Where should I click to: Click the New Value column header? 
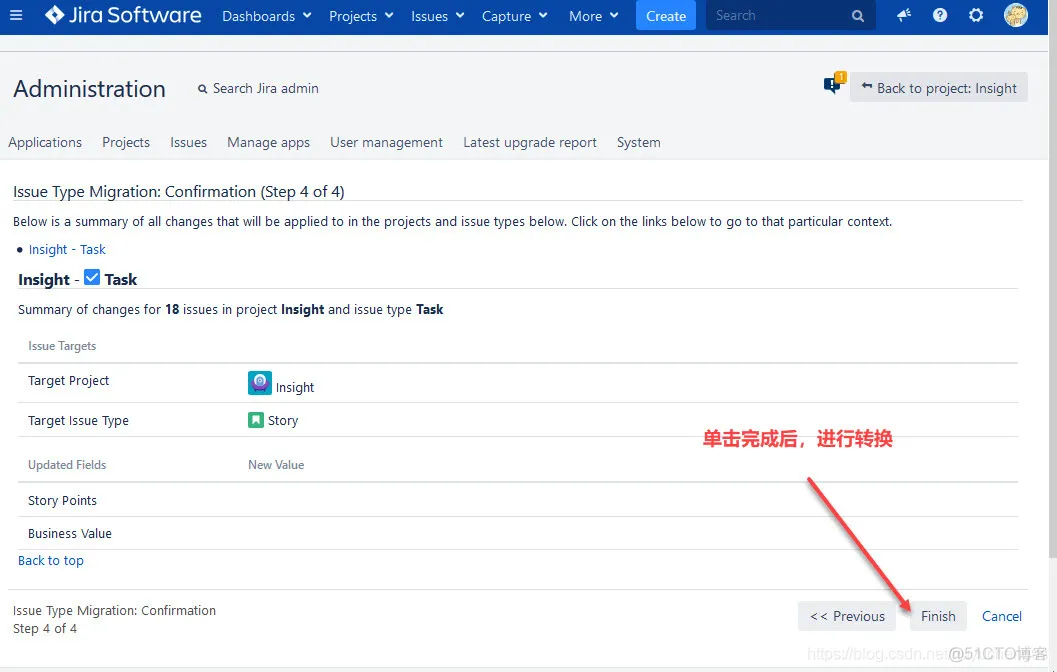(x=276, y=464)
